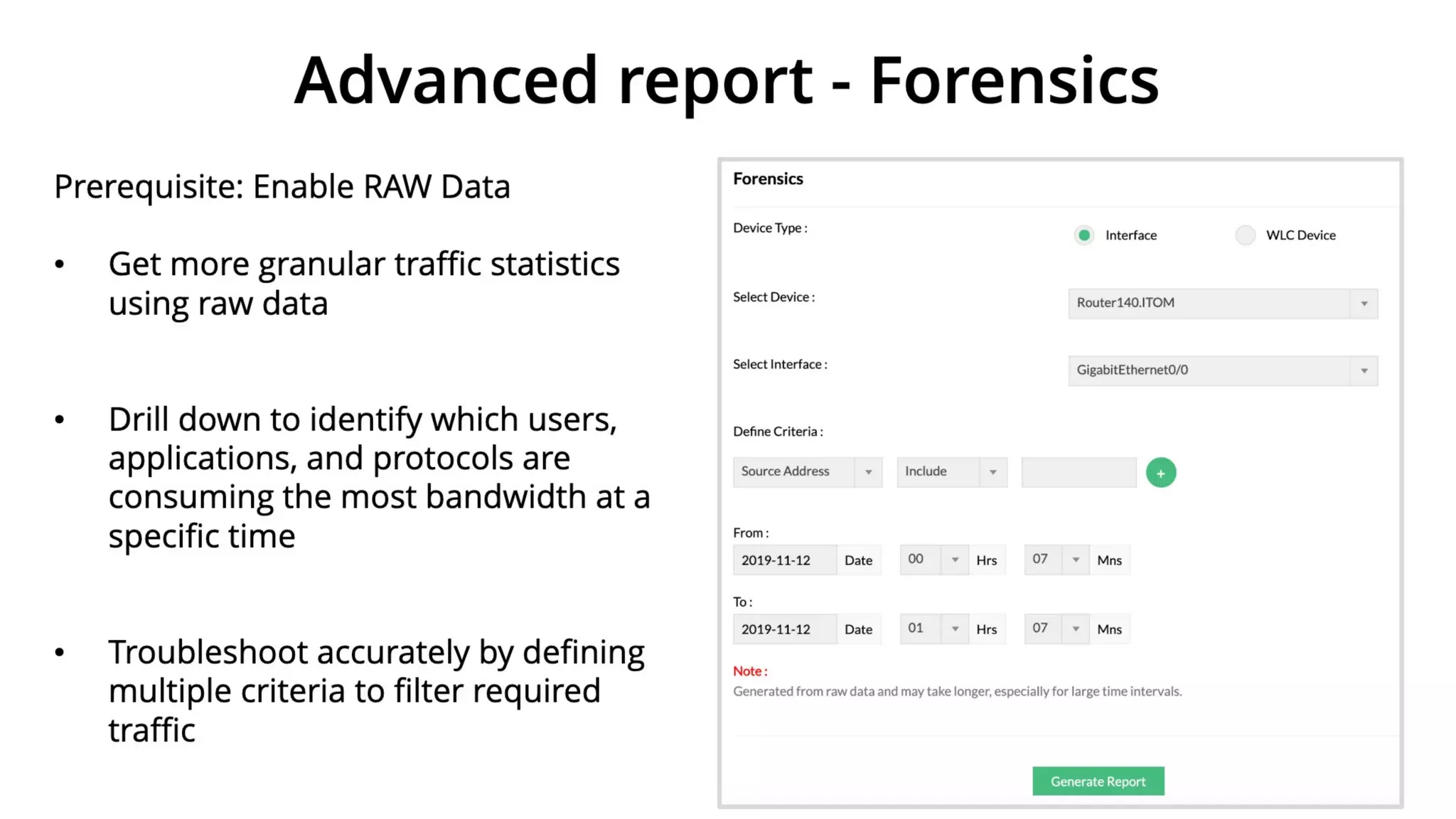Open the To hours dropdown showing 01

point(933,629)
